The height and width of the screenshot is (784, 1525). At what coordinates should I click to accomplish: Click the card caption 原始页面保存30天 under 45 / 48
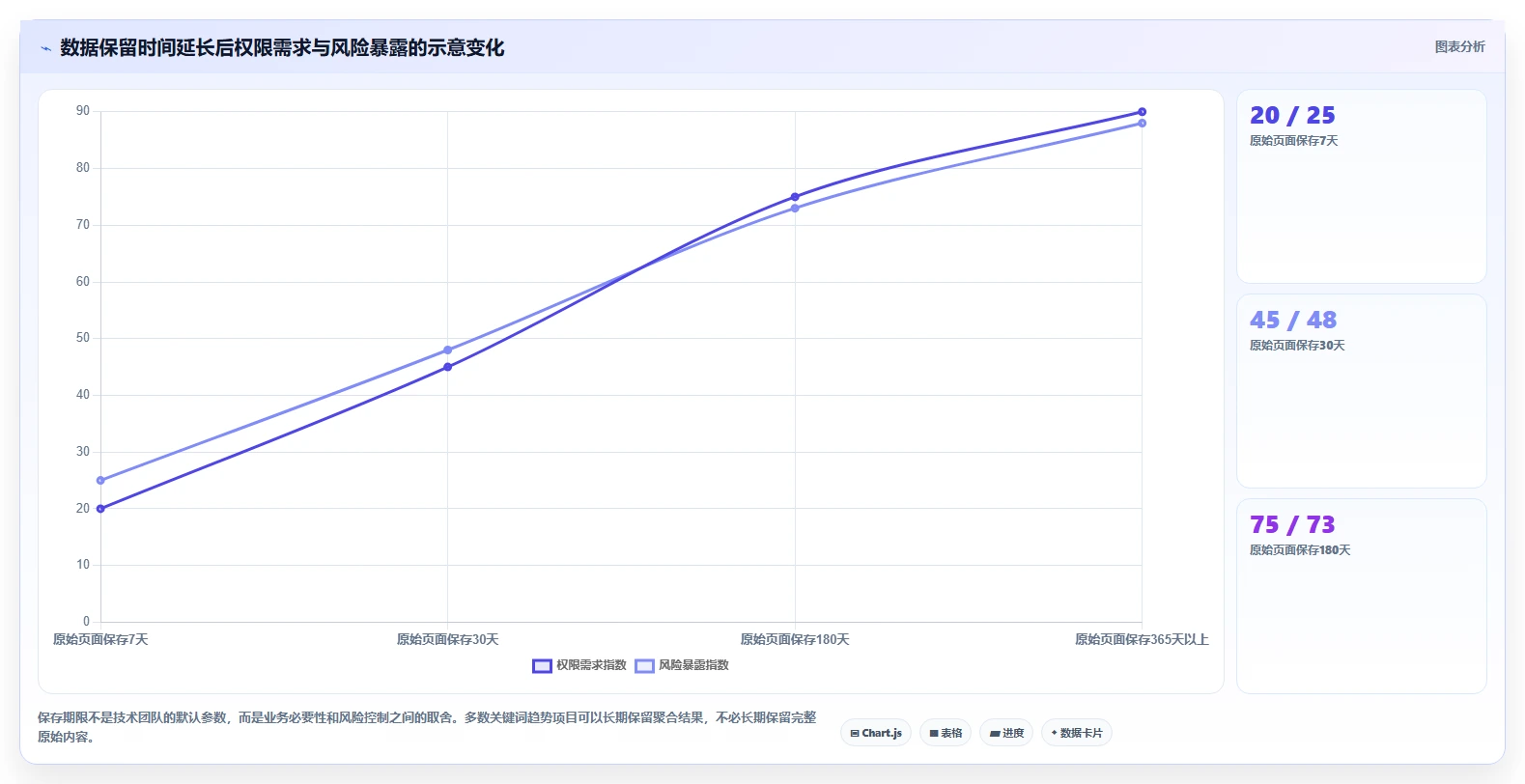(x=1297, y=346)
